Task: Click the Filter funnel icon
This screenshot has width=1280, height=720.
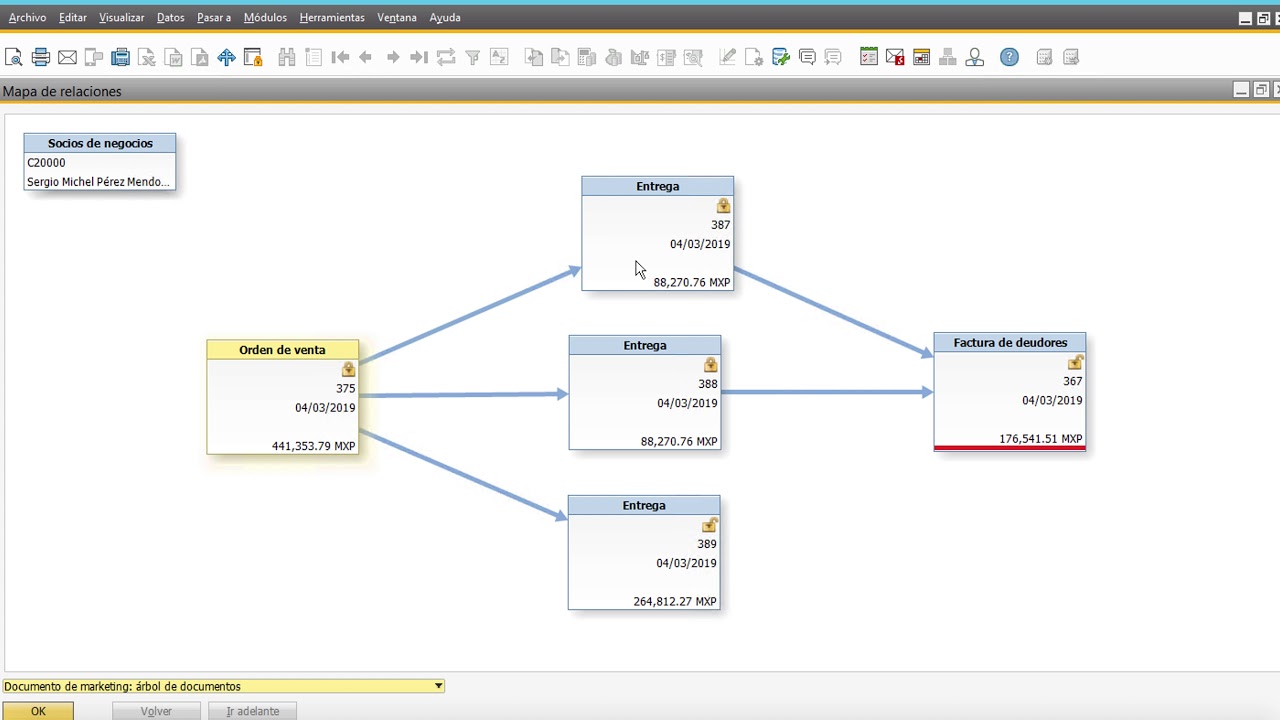Action: pos(472,57)
